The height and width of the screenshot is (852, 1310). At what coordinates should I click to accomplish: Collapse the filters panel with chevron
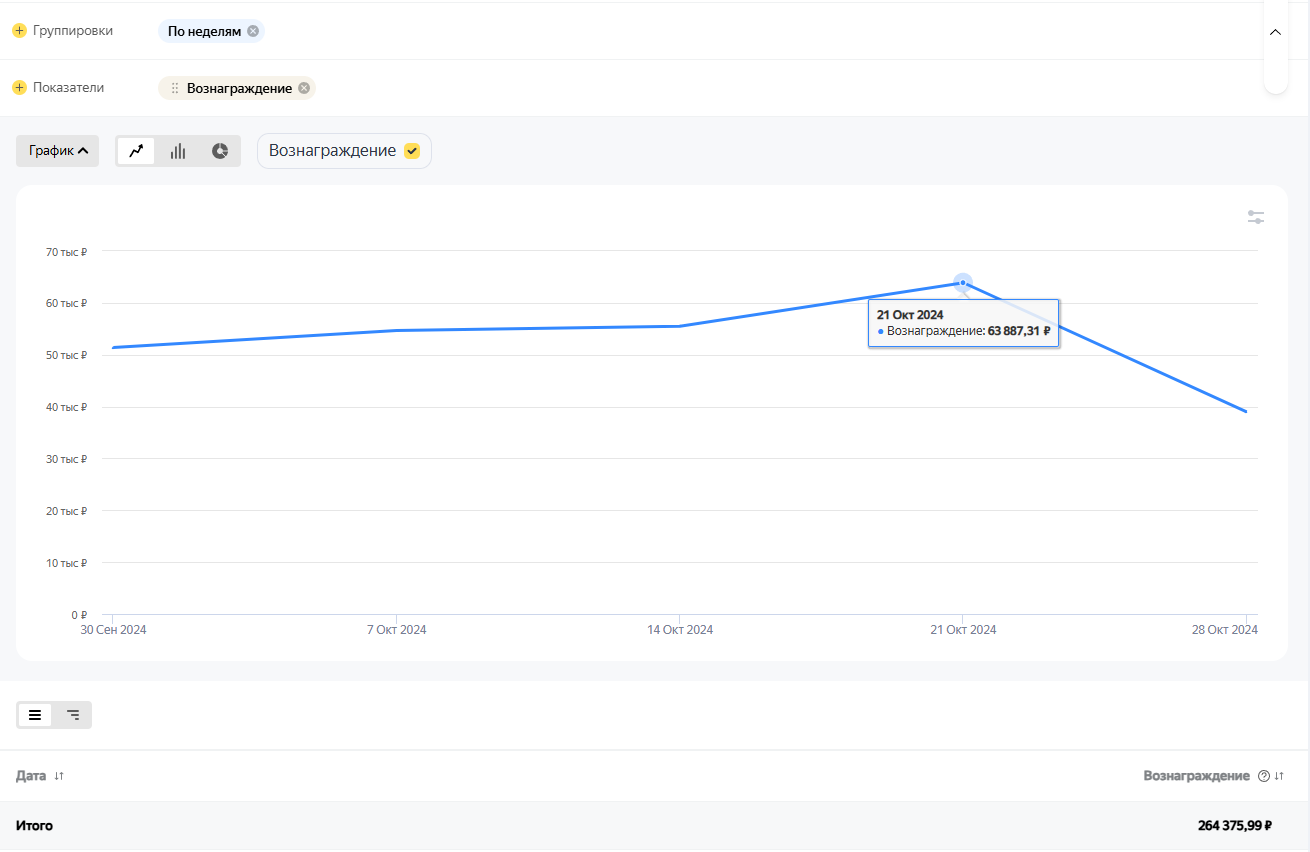[1275, 32]
